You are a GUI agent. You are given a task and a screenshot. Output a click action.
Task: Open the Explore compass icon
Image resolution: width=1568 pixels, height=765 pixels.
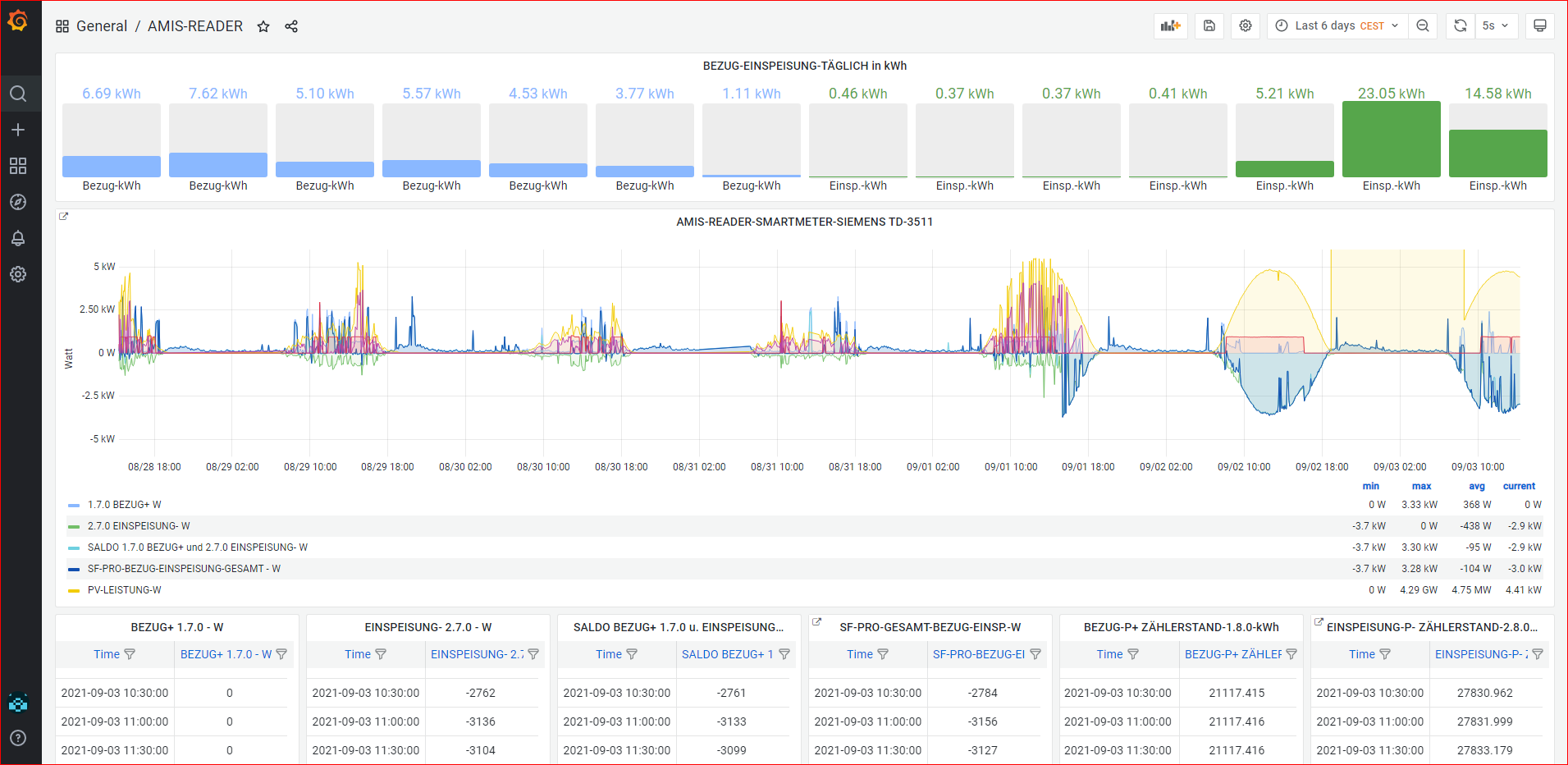(x=18, y=202)
